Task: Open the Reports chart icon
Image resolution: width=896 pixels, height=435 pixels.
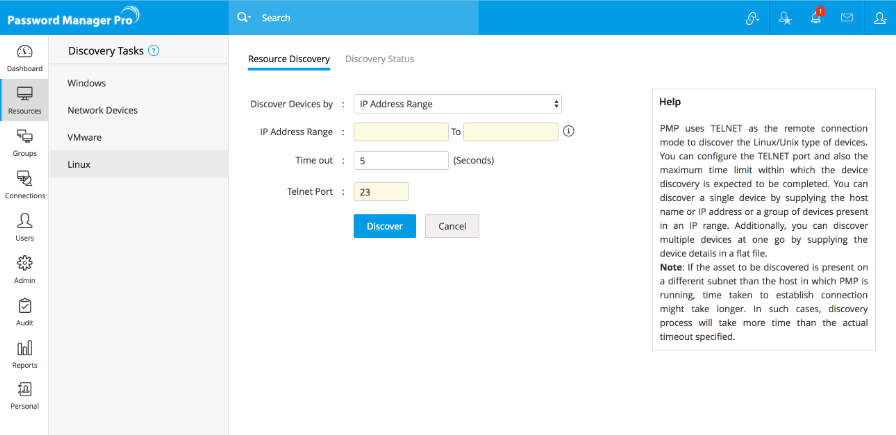Action: pos(24,352)
